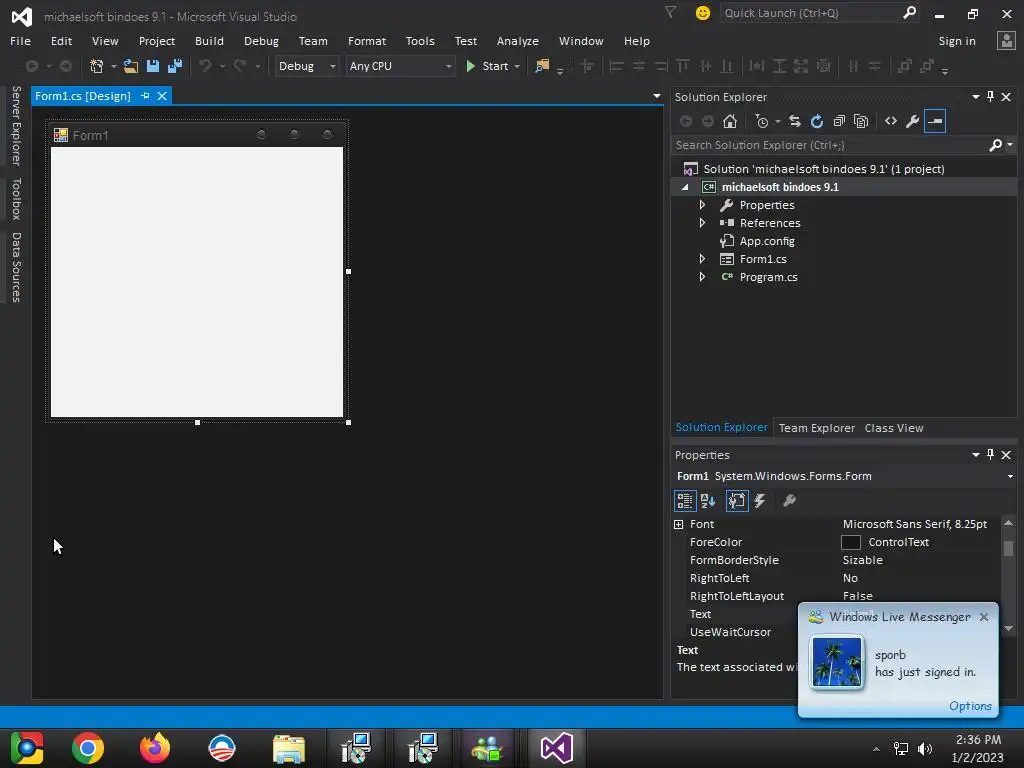Refresh the Solution Explorer
1024x768 pixels.
(x=817, y=121)
